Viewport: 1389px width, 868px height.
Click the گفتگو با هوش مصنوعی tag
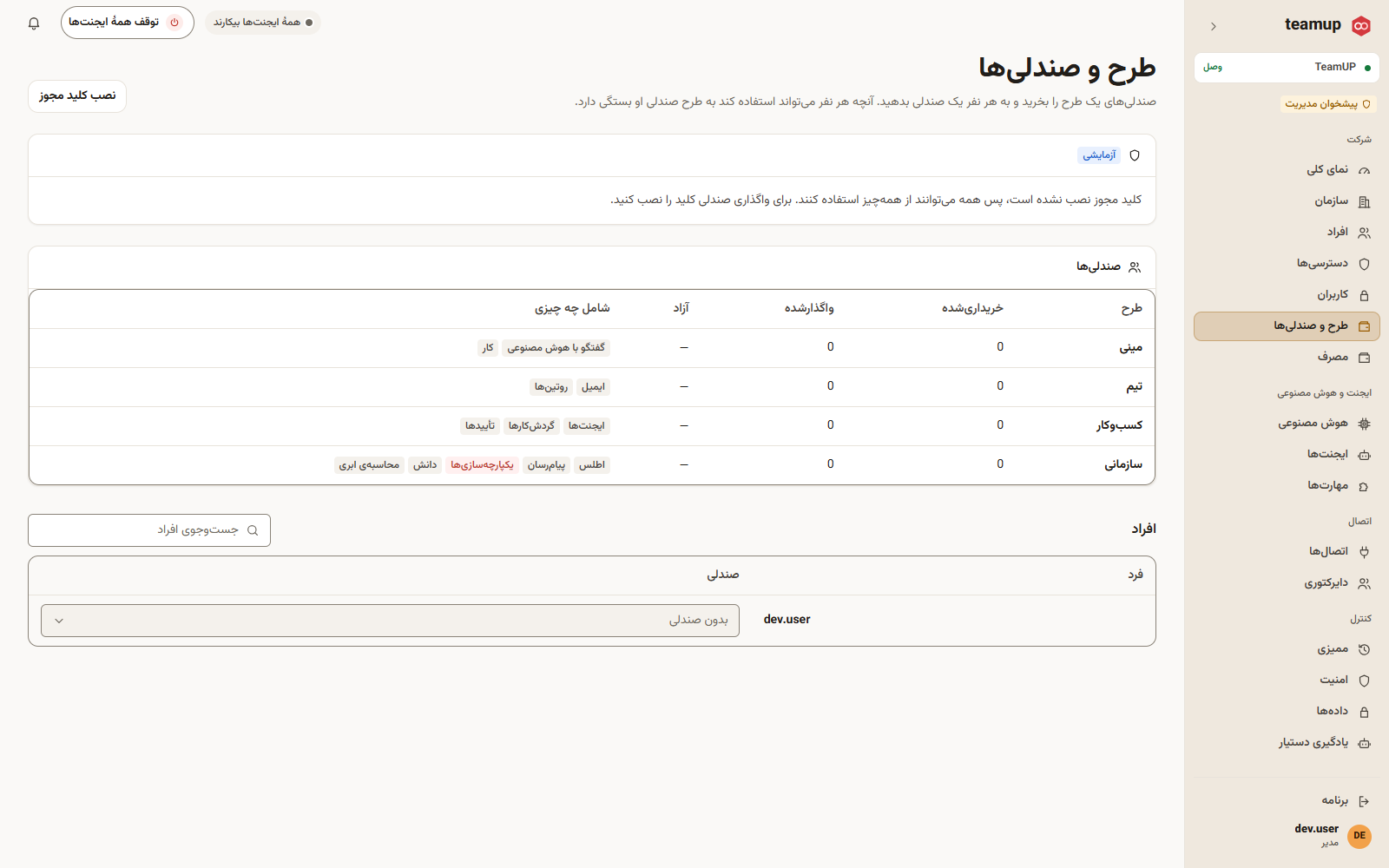click(556, 348)
